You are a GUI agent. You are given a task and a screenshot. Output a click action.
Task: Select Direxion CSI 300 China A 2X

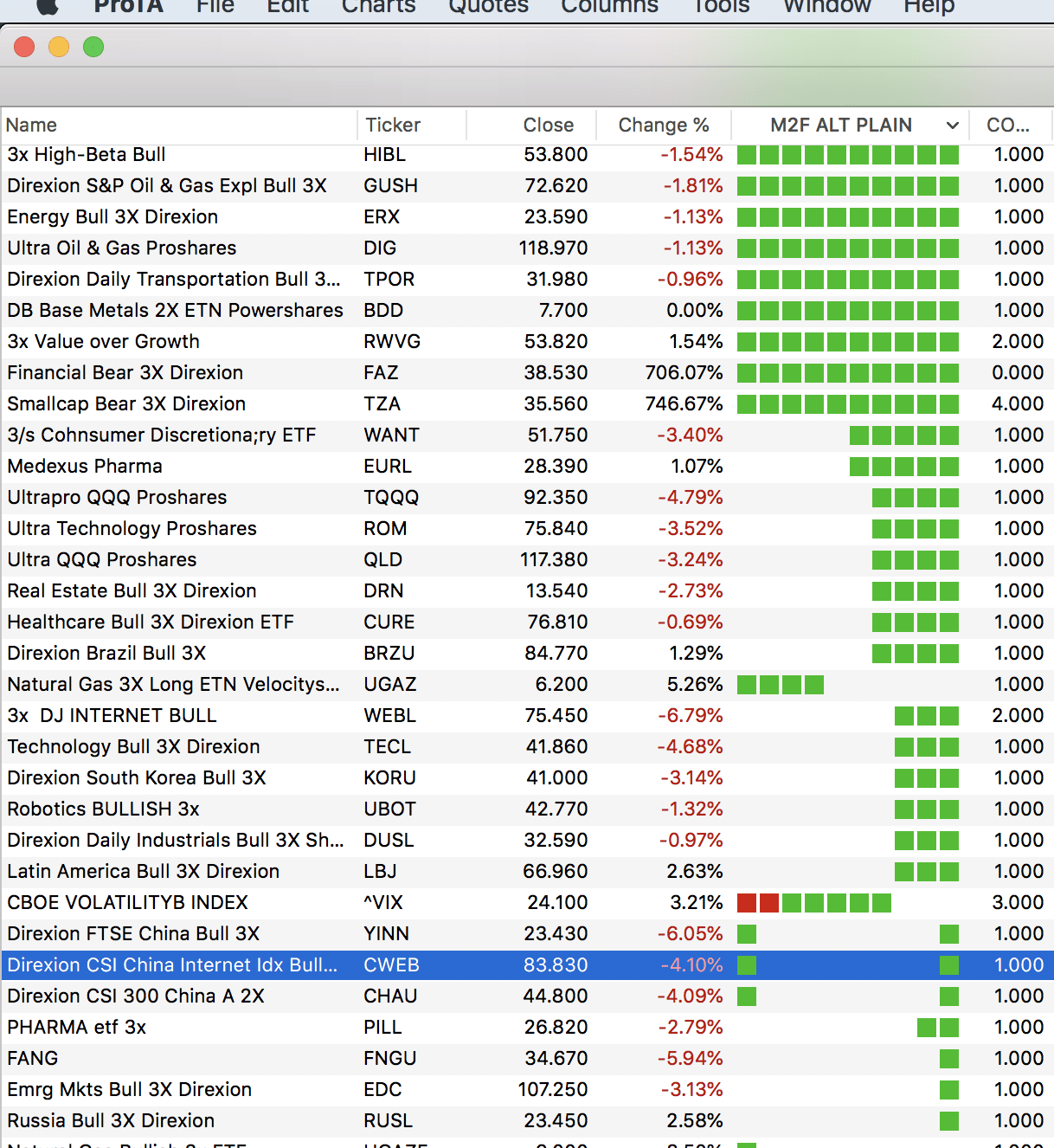coord(136,996)
